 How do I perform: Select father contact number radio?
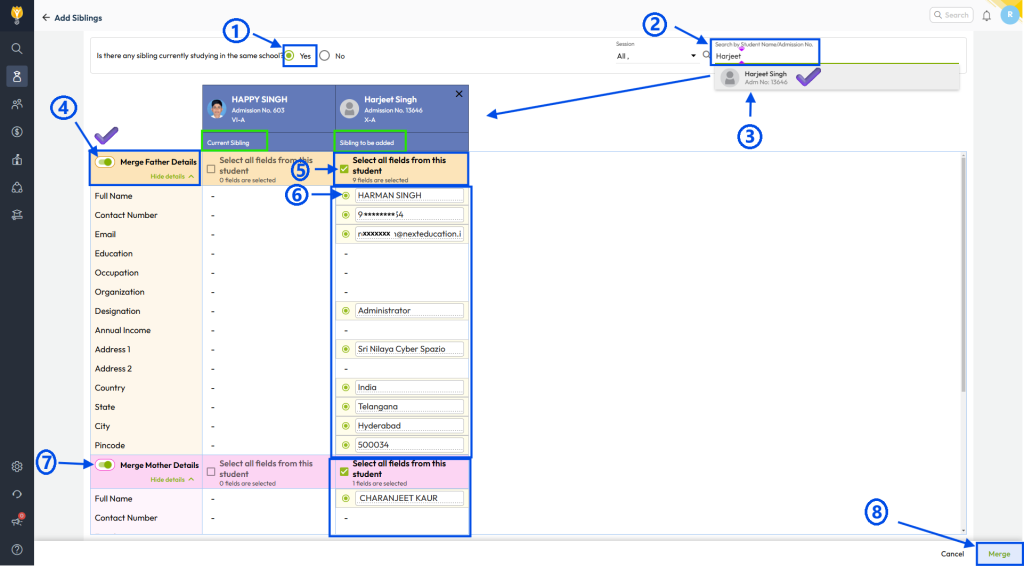[346, 214]
